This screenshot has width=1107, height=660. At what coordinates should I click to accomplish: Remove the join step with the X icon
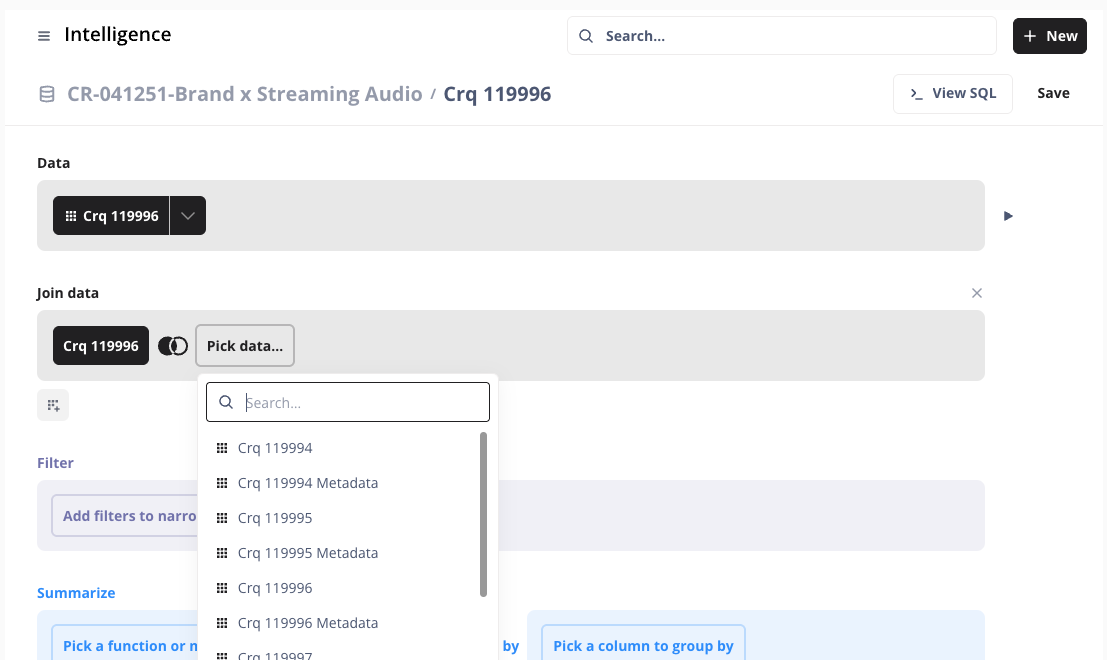click(x=977, y=293)
